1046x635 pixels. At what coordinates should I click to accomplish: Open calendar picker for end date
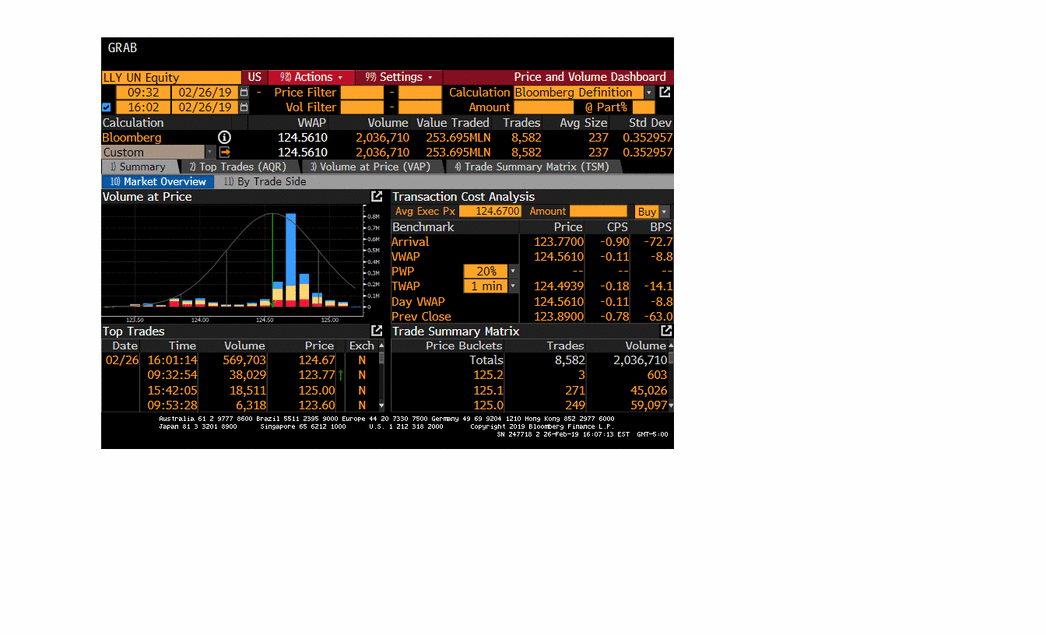pyautogui.click(x=244, y=107)
